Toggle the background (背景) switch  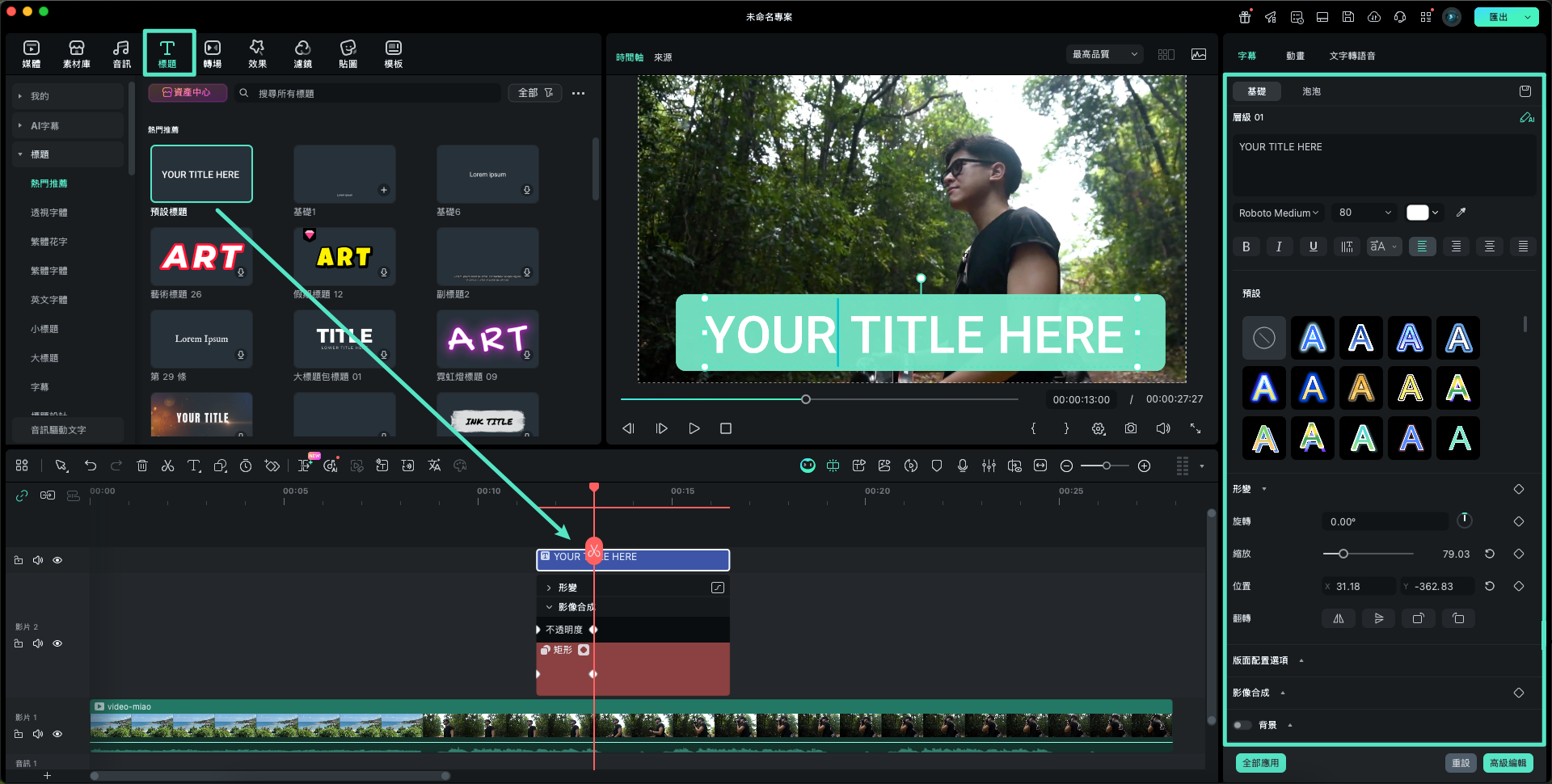[x=1242, y=725]
